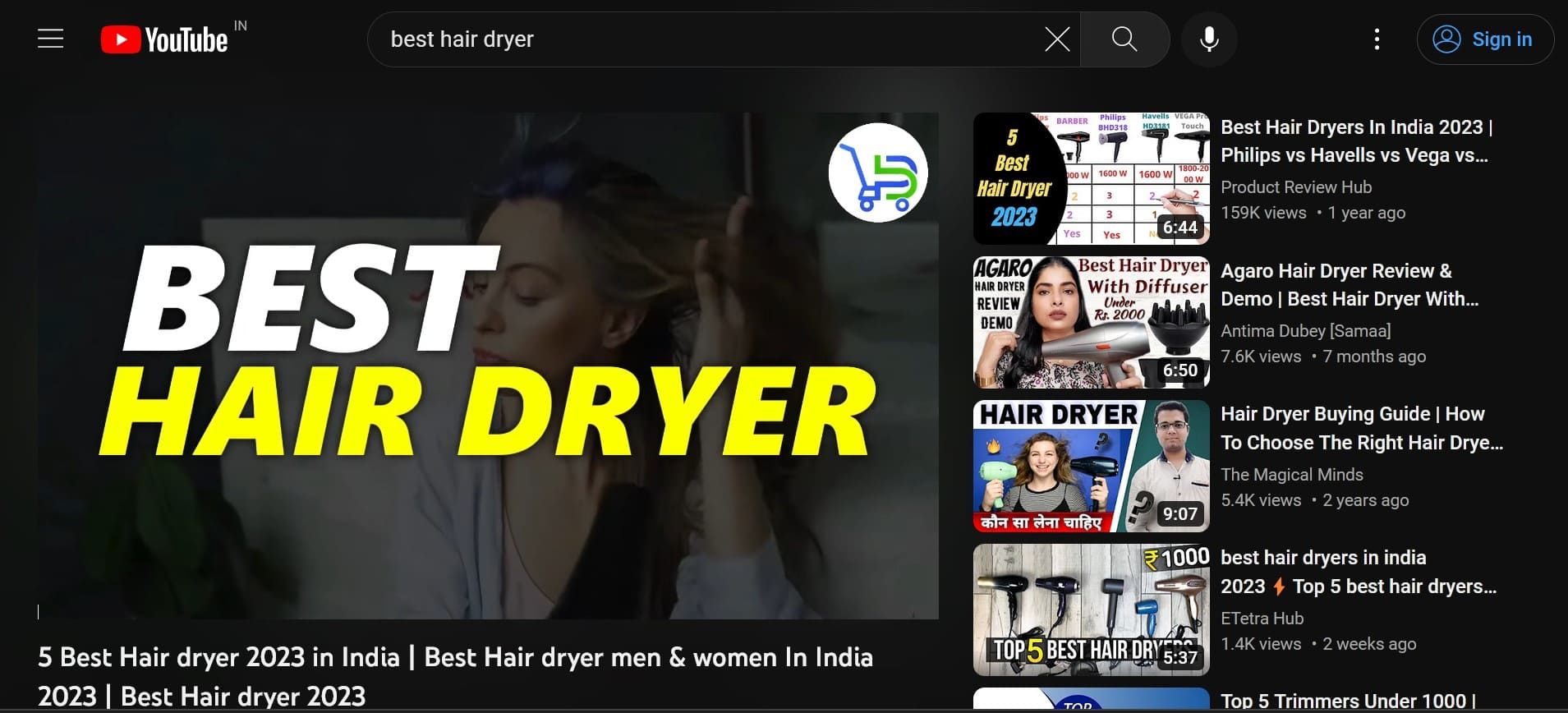This screenshot has width=1568, height=713.
Task: Open 'Top 5 Trimmers Under 1000' title
Action: tap(1348, 701)
